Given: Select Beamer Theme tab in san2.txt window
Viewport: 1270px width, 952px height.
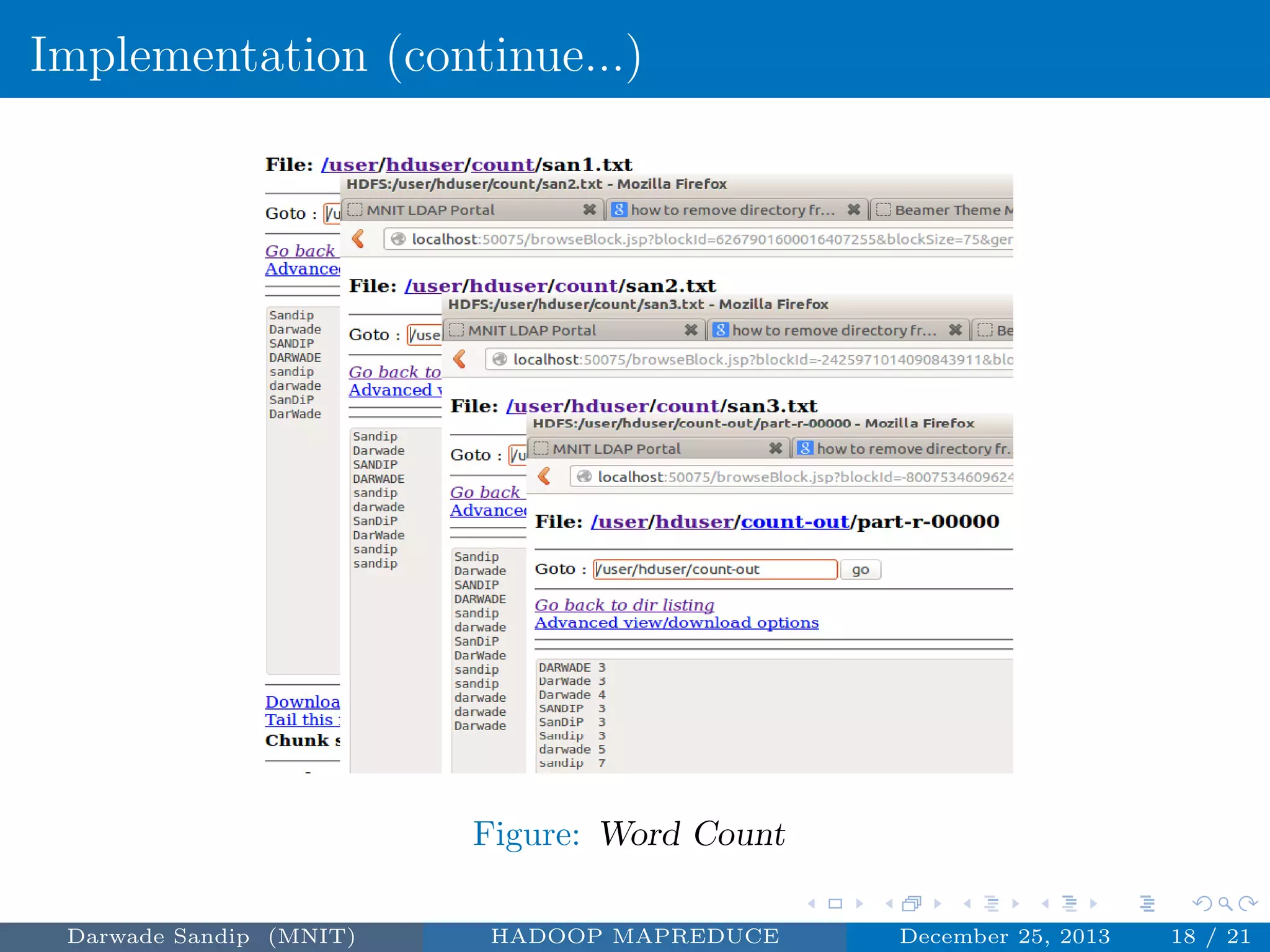Looking at the screenshot, I should [x=943, y=209].
